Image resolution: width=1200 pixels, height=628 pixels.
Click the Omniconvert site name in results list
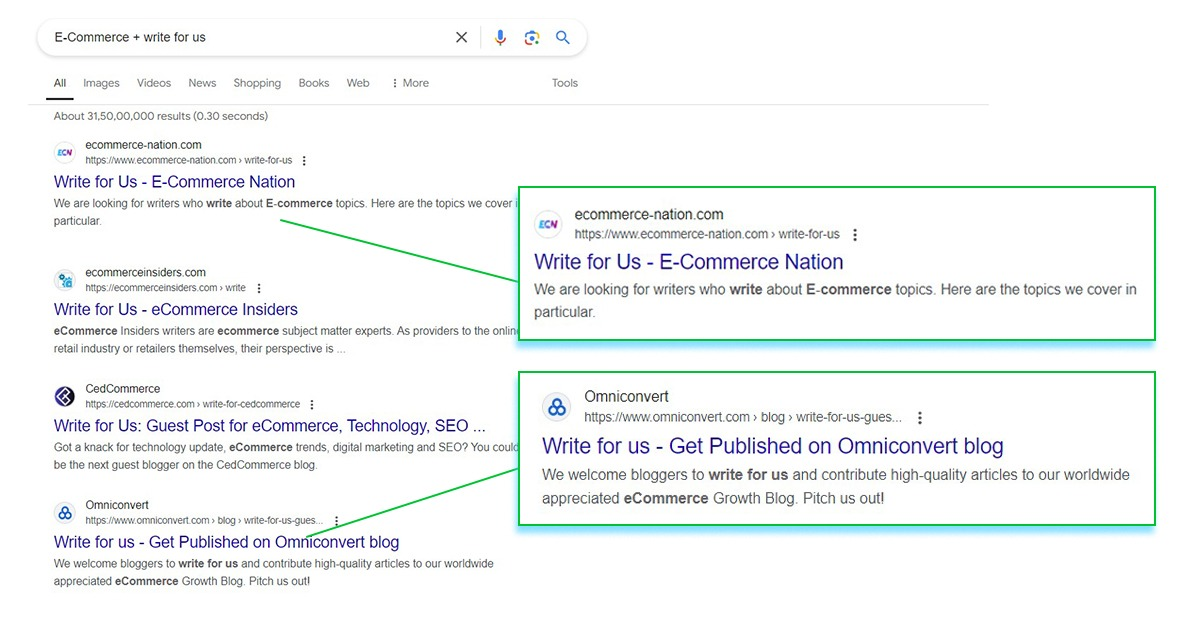click(x=117, y=505)
